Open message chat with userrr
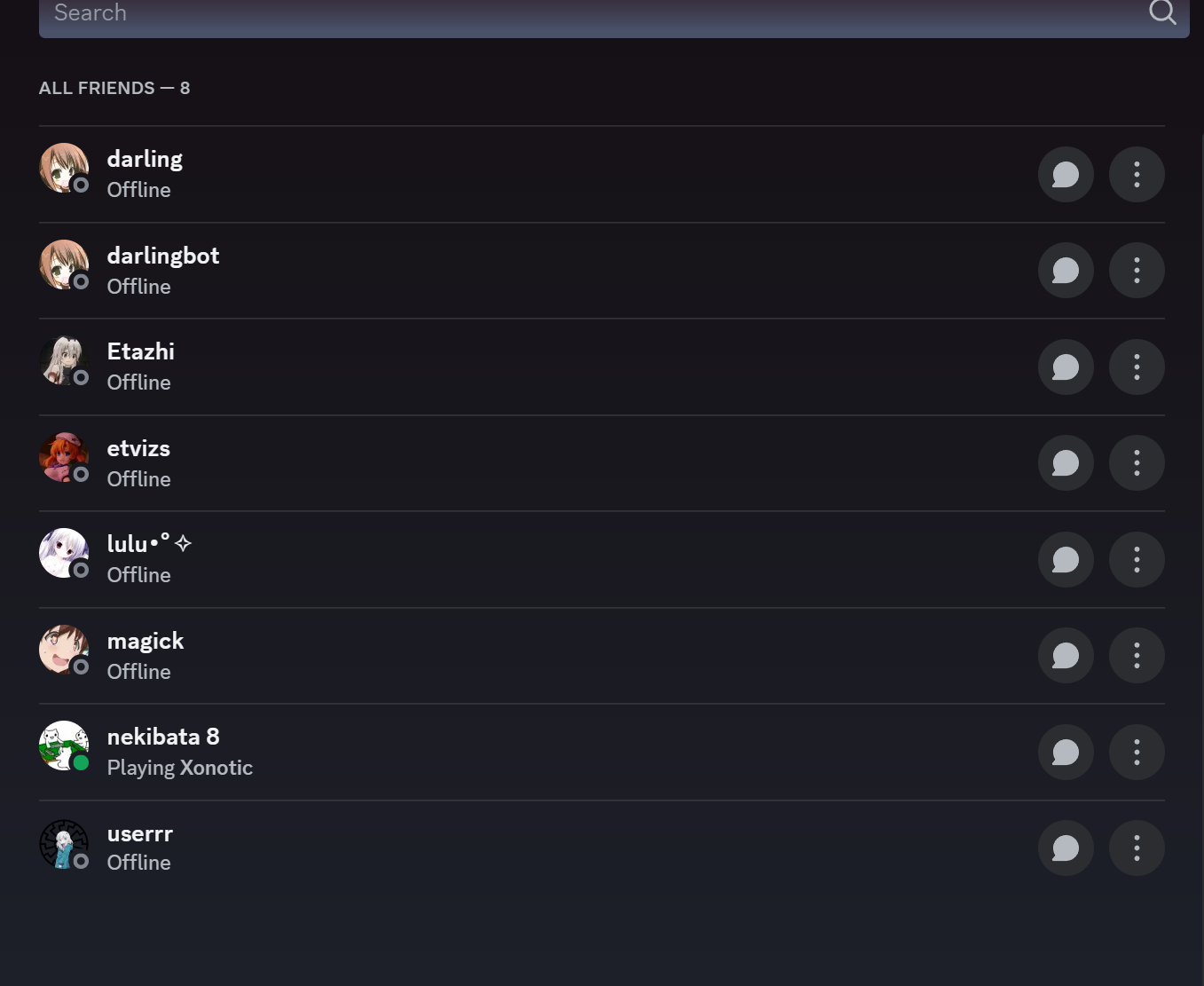 point(1066,848)
